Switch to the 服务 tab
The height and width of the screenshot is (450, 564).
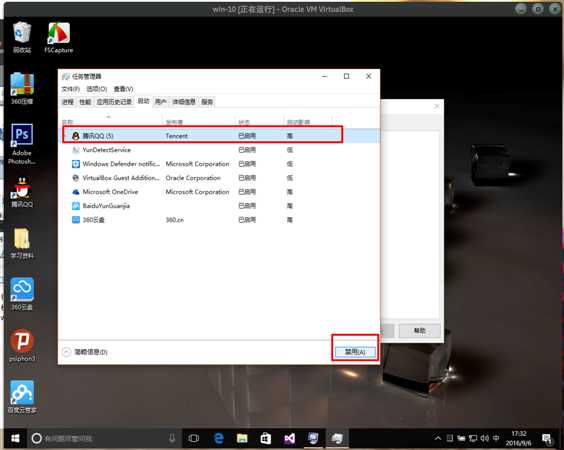[207, 102]
